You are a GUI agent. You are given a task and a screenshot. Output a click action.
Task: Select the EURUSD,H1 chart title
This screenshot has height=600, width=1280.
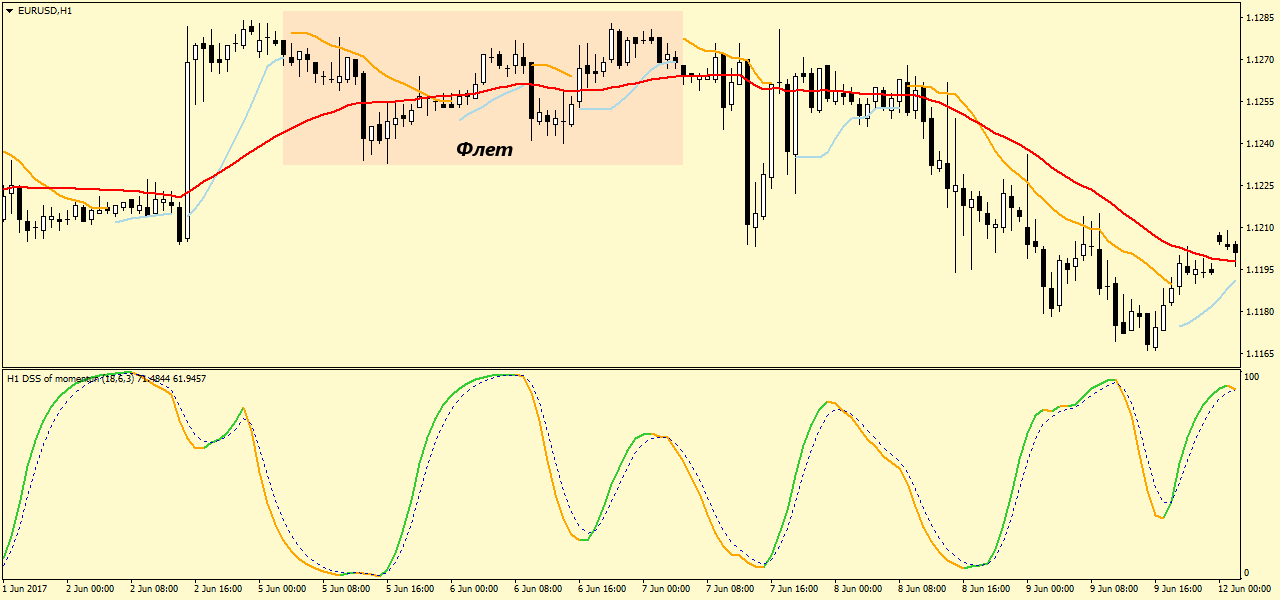pyautogui.click(x=44, y=10)
